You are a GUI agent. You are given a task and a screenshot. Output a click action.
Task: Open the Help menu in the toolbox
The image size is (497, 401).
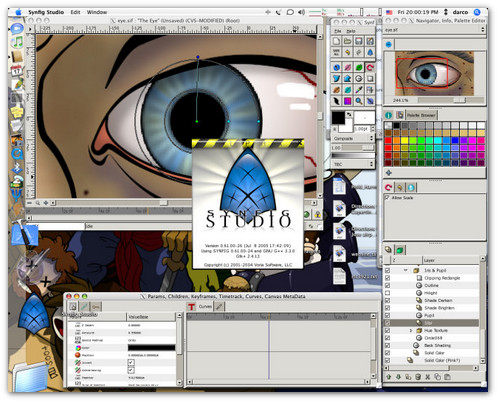point(351,31)
